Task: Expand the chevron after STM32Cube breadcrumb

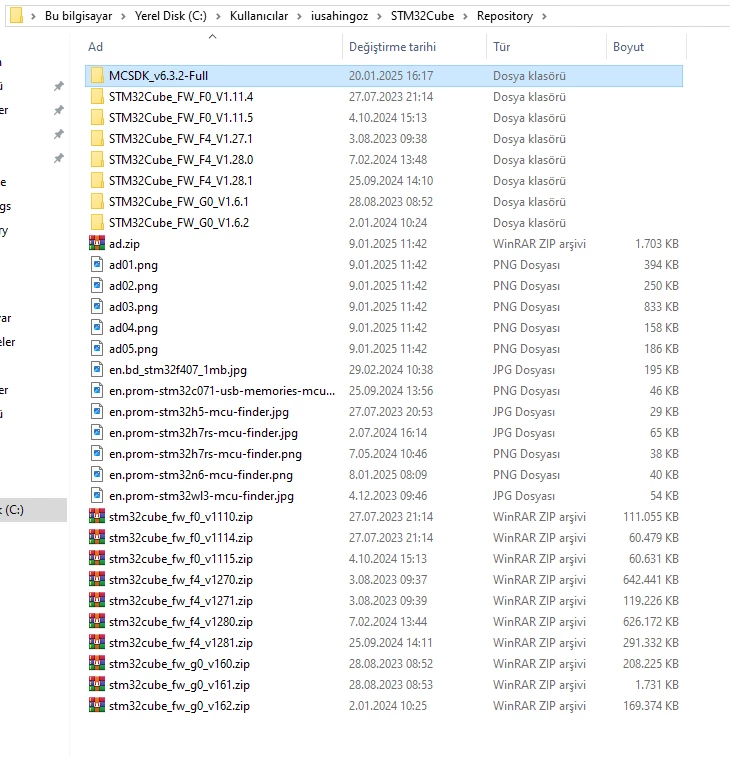Action: 465,16
